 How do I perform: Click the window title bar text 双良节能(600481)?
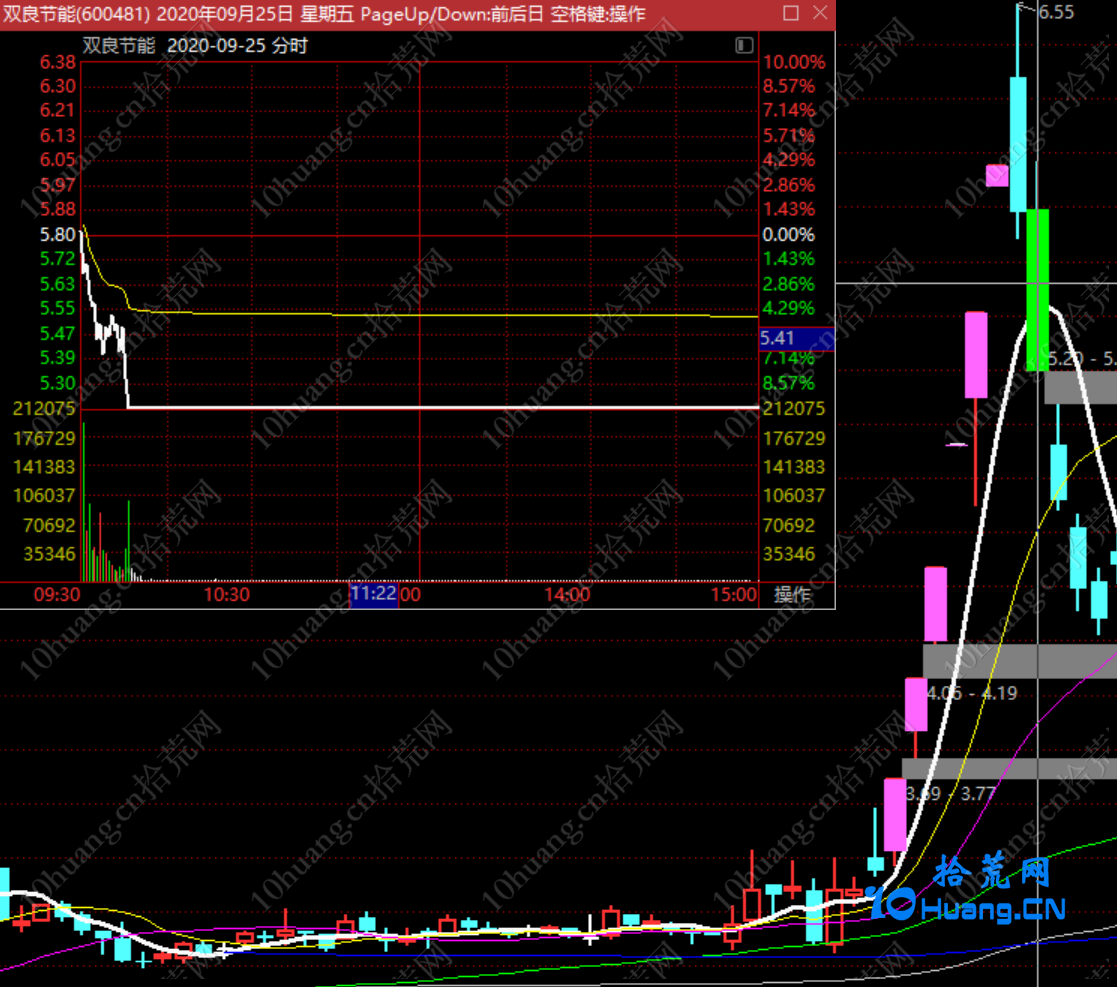76,14
